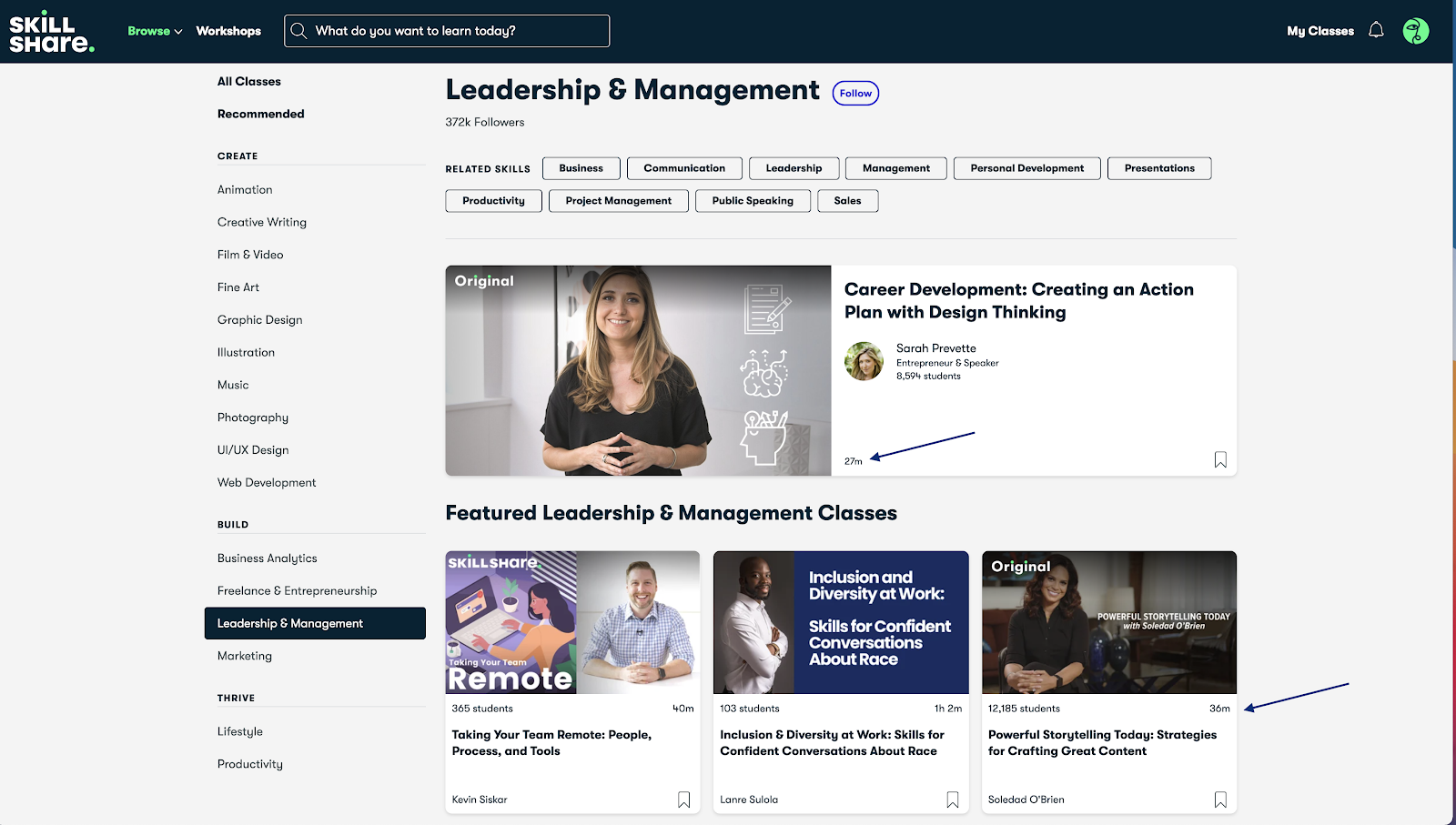
Task: Open the Business Analytics category
Action: click(x=268, y=558)
